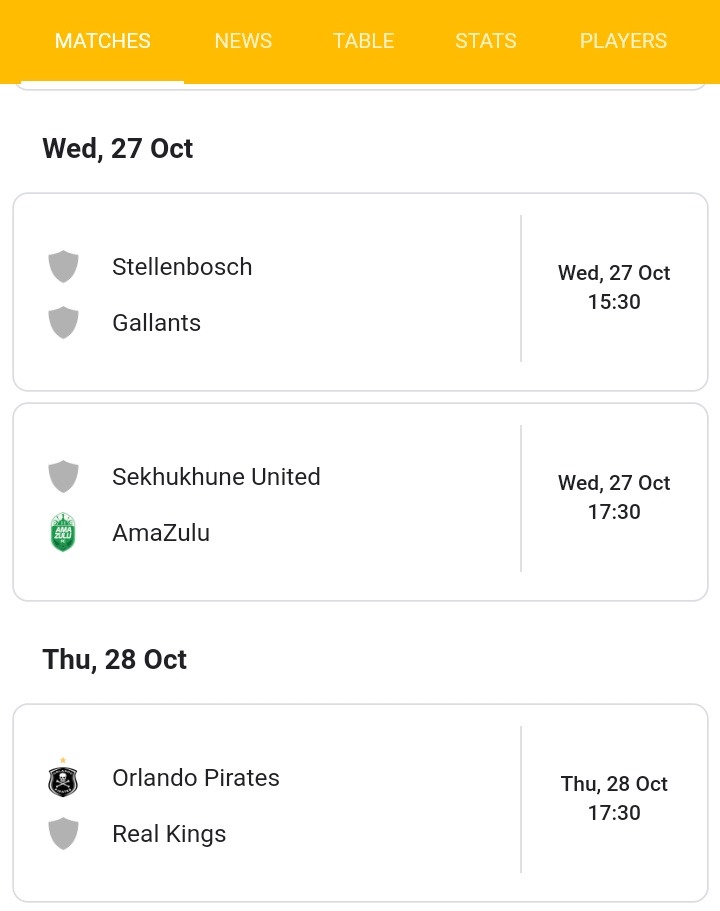
Task: Select the MATCHES tab
Action: (103, 41)
